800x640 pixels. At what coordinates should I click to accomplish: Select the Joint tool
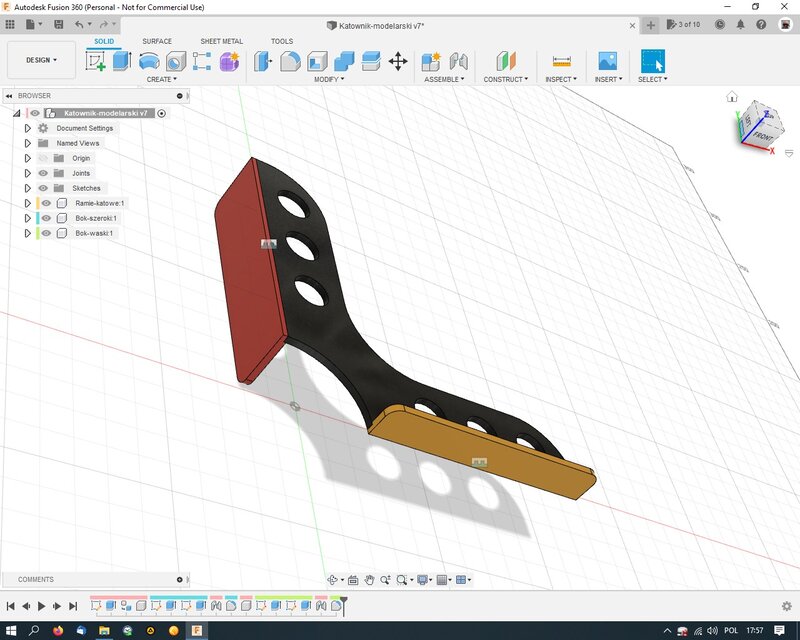(459, 61)
